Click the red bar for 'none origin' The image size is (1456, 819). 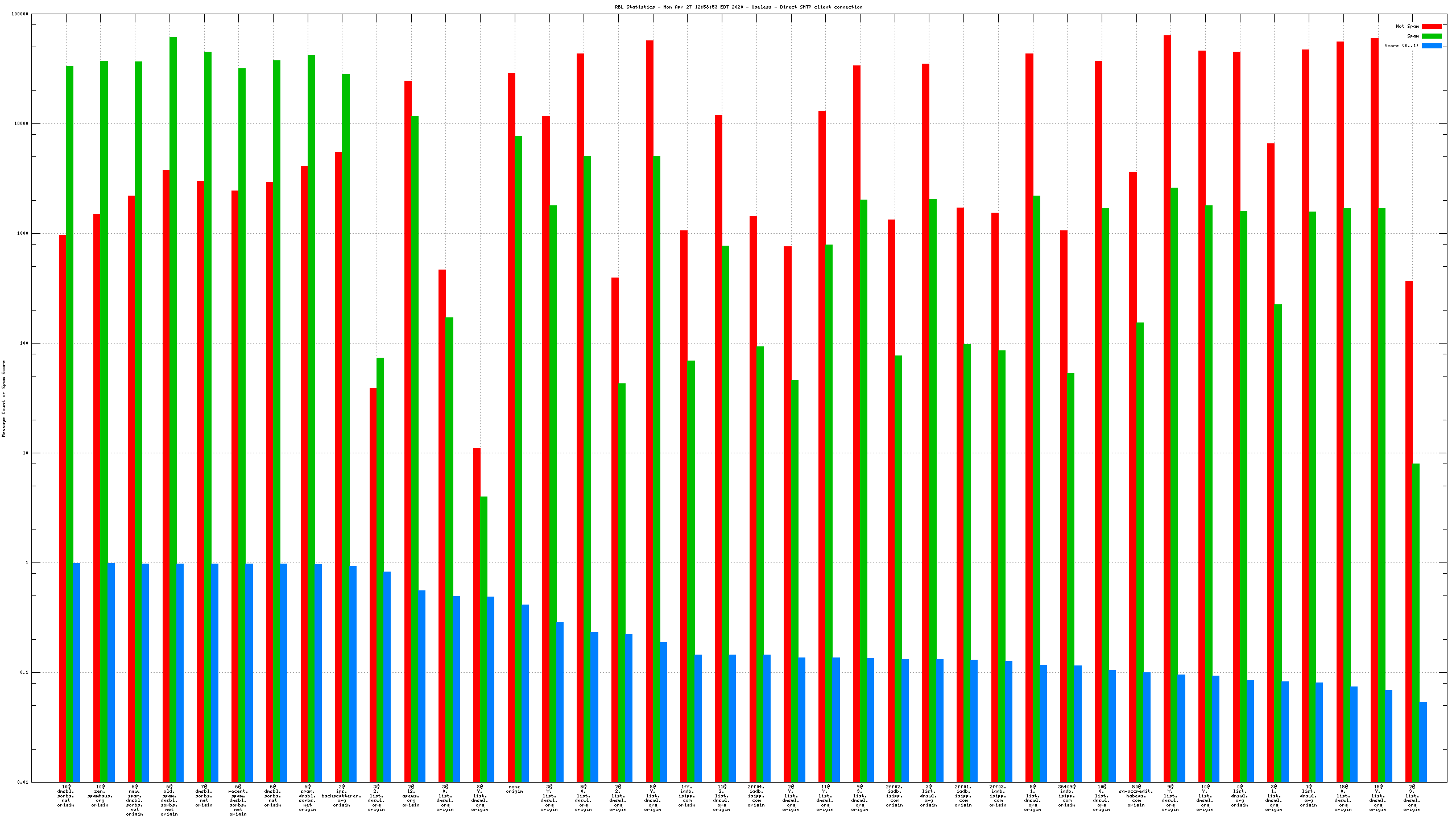tap(511, 427)
